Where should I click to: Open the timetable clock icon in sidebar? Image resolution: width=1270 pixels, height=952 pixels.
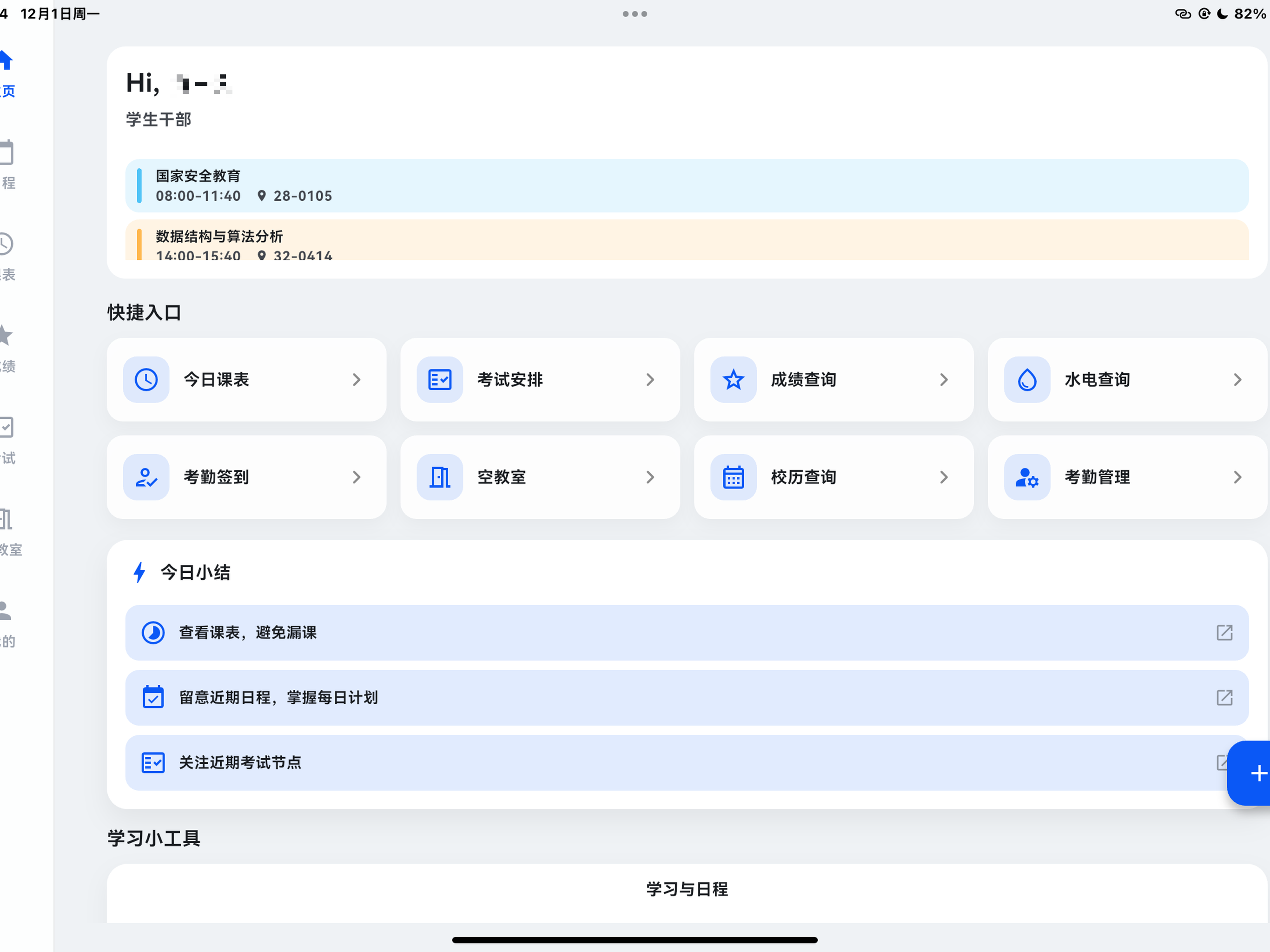coord(6,244)
